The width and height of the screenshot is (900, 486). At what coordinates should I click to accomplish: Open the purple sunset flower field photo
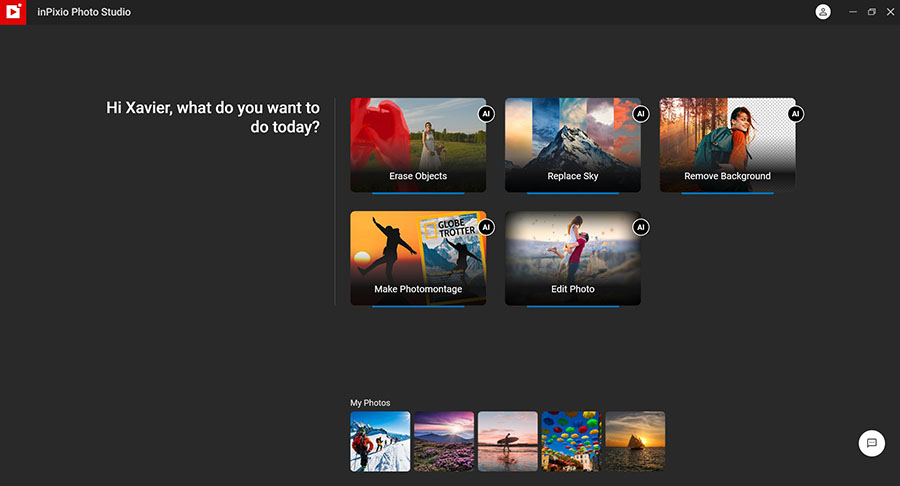tap(444, 441)
